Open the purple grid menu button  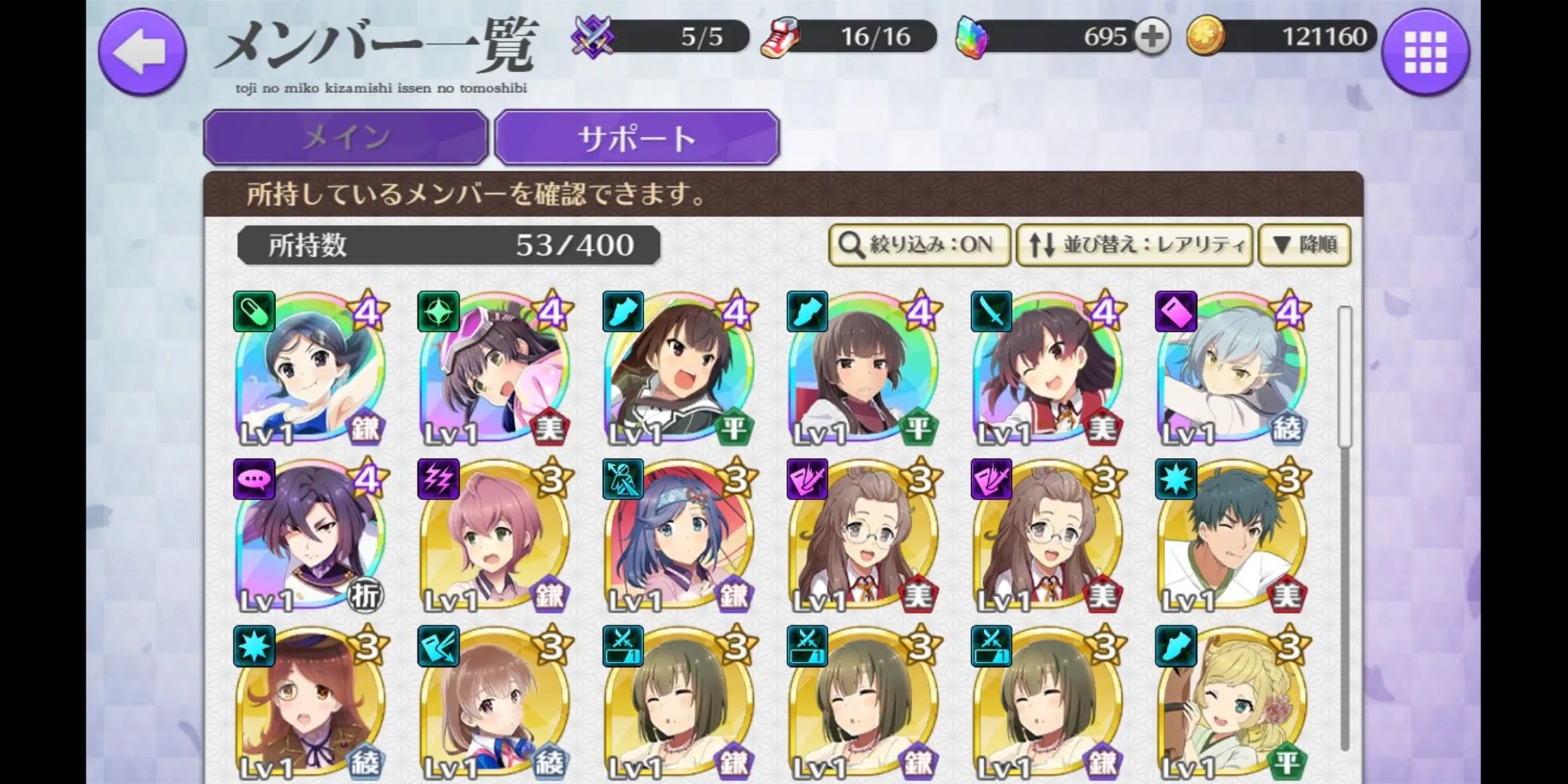click(1425, 51)
